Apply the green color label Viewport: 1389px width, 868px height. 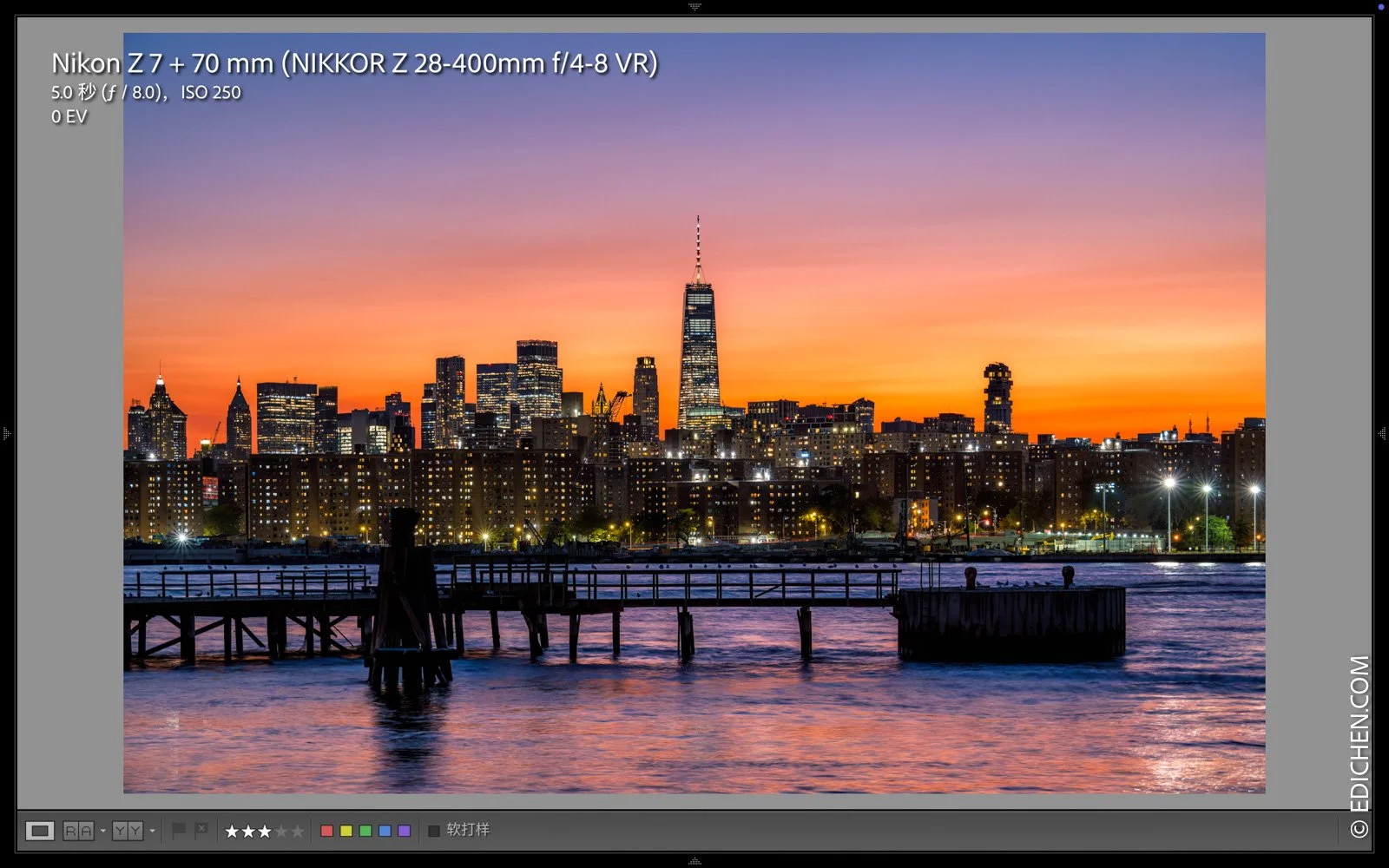pyautogui.click(x=365, y=831)
